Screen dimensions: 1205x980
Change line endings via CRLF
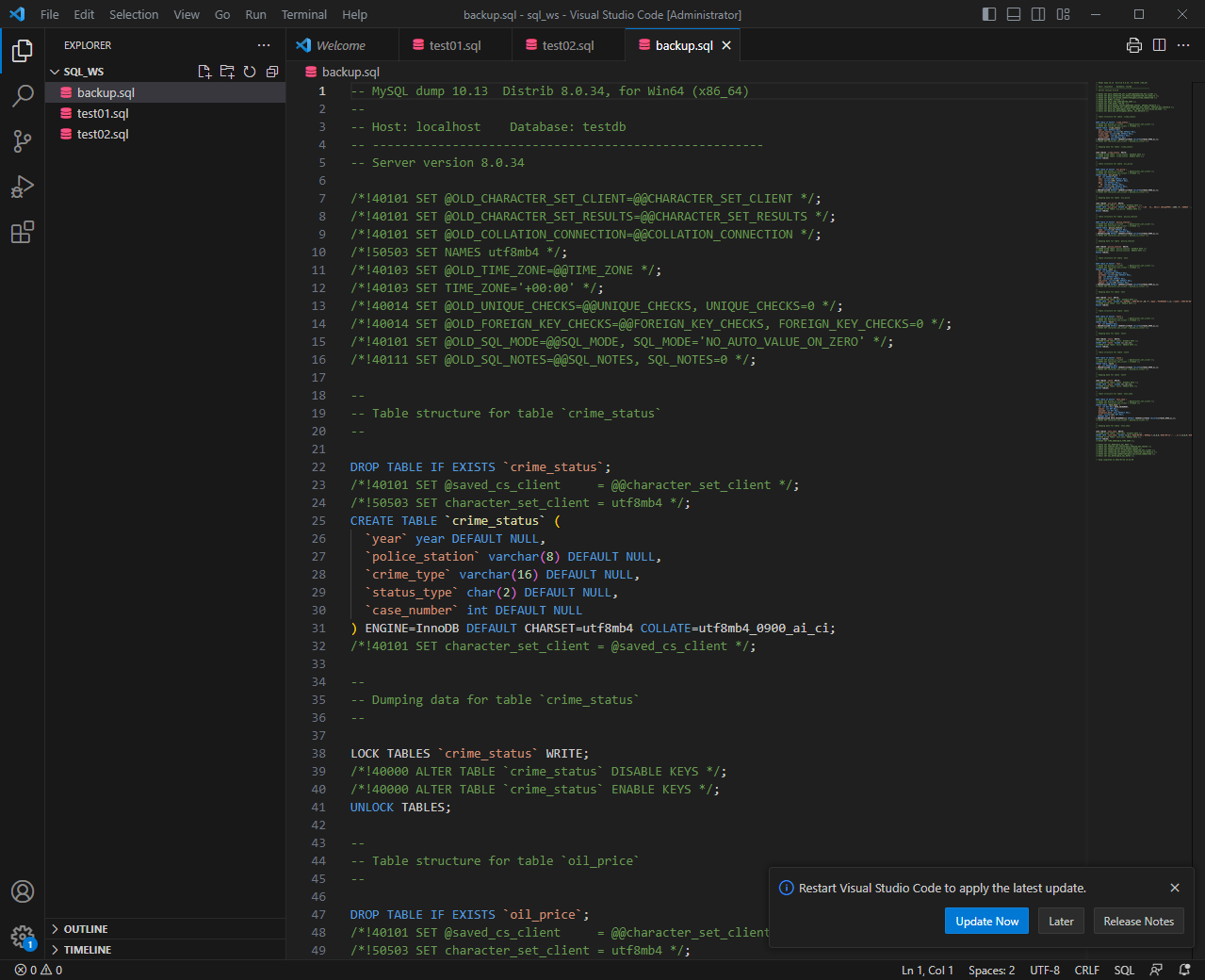(1086, 970)
